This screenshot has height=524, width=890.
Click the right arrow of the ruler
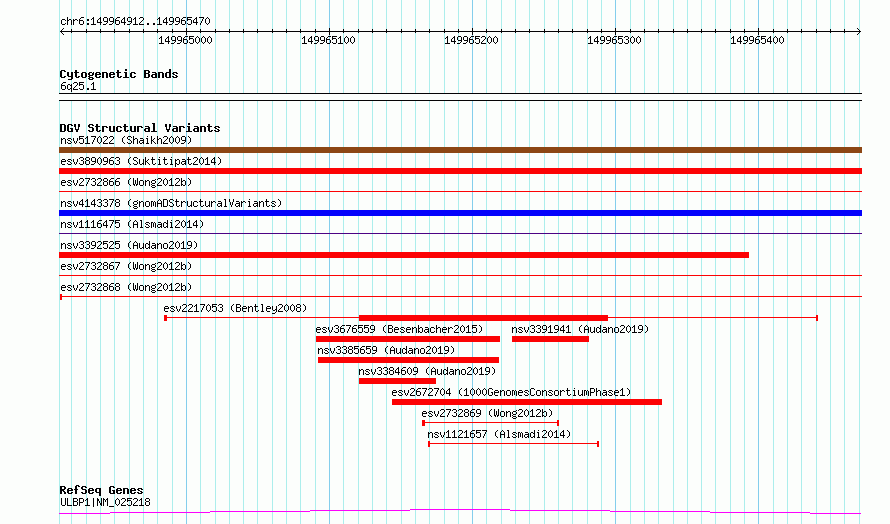click(x=859, y=31)
